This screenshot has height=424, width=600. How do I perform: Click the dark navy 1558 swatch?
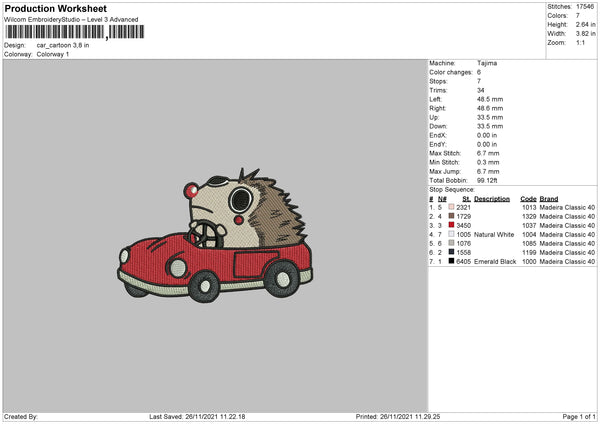coord(451,252)
